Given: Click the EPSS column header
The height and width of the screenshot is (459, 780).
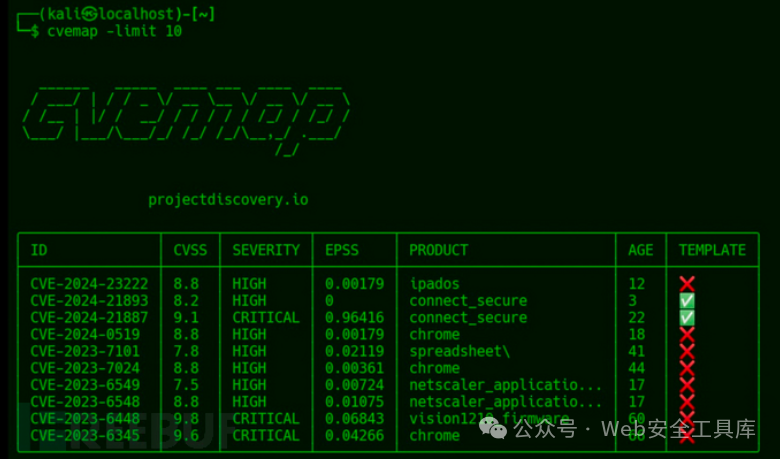Looking at the screenshot, I should click(x=342, y=250).
